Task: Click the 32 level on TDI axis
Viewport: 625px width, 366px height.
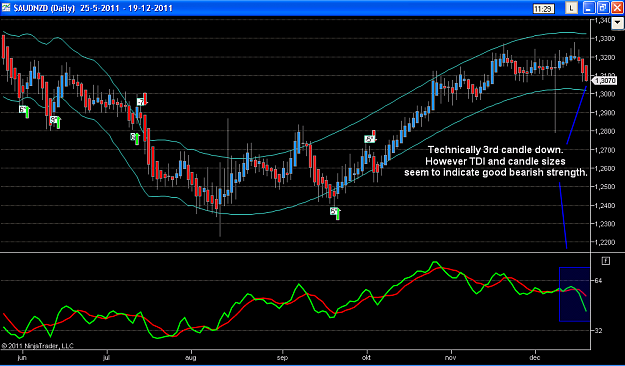Action: (x=598, y=331)
